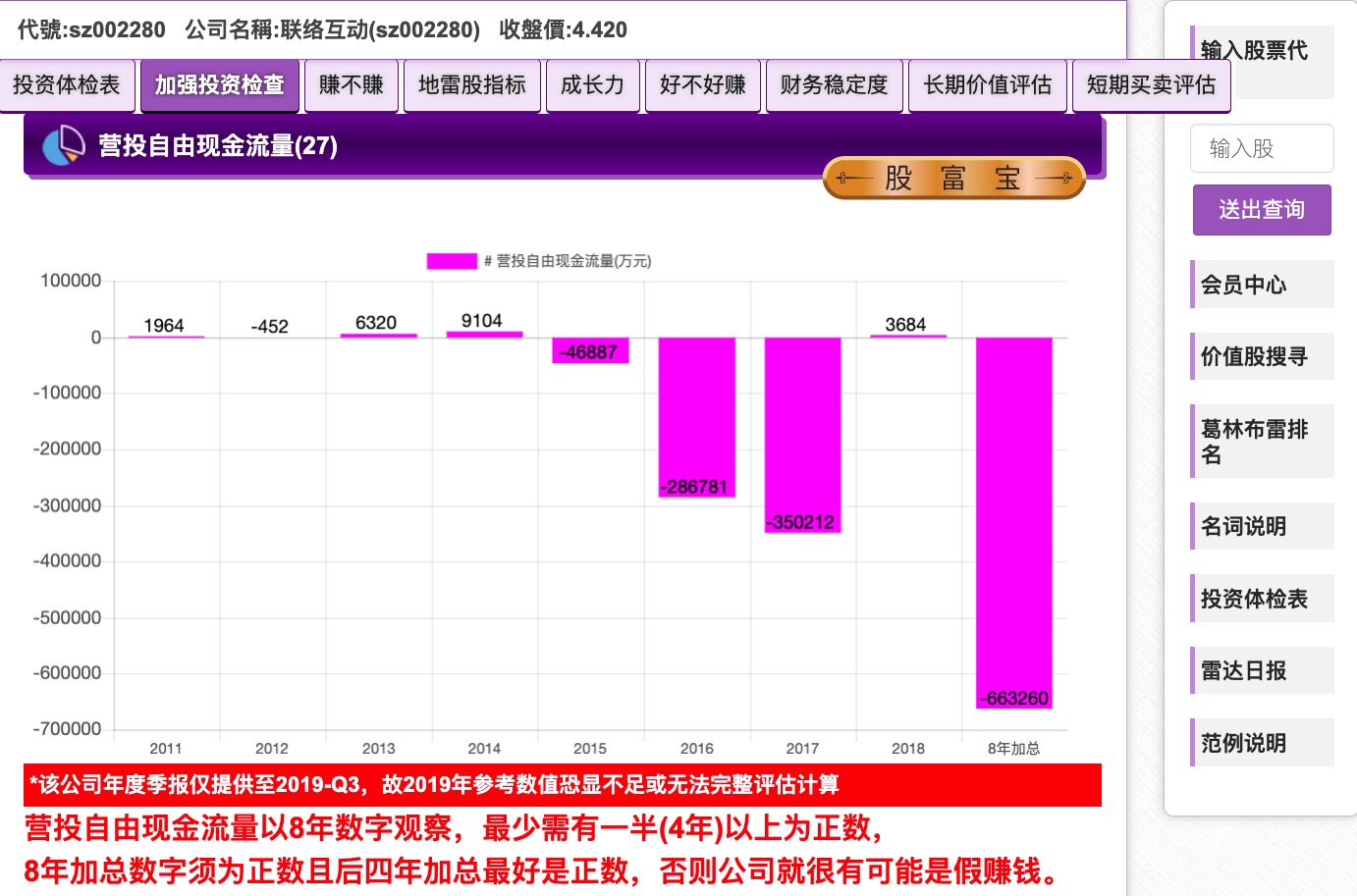Open sidebar 投资体检表 link
This screenshot has width=1357, height=896.
(x=1262, y=599)
